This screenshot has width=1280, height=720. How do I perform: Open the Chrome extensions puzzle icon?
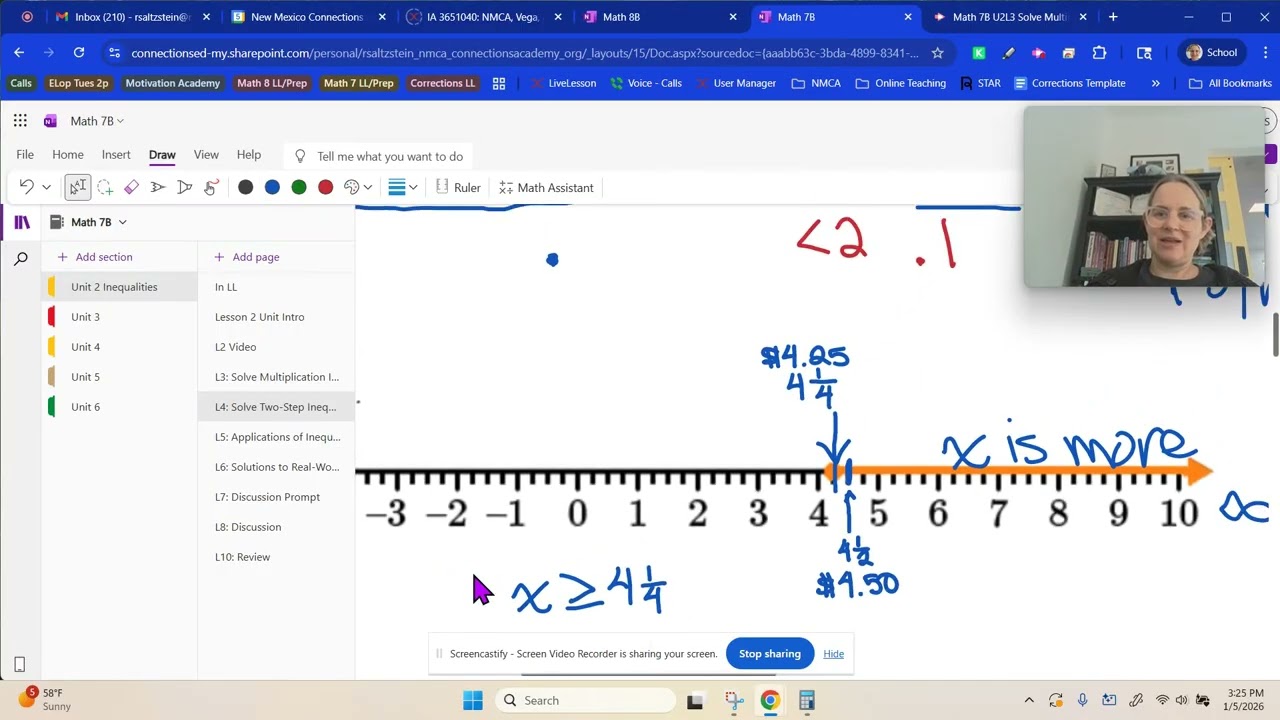[x=1099, y=53]
